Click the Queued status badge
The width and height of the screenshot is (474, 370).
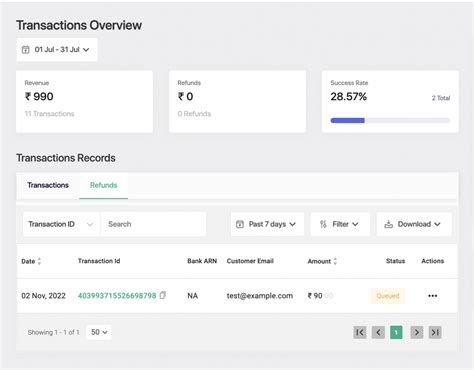(388, 296)
